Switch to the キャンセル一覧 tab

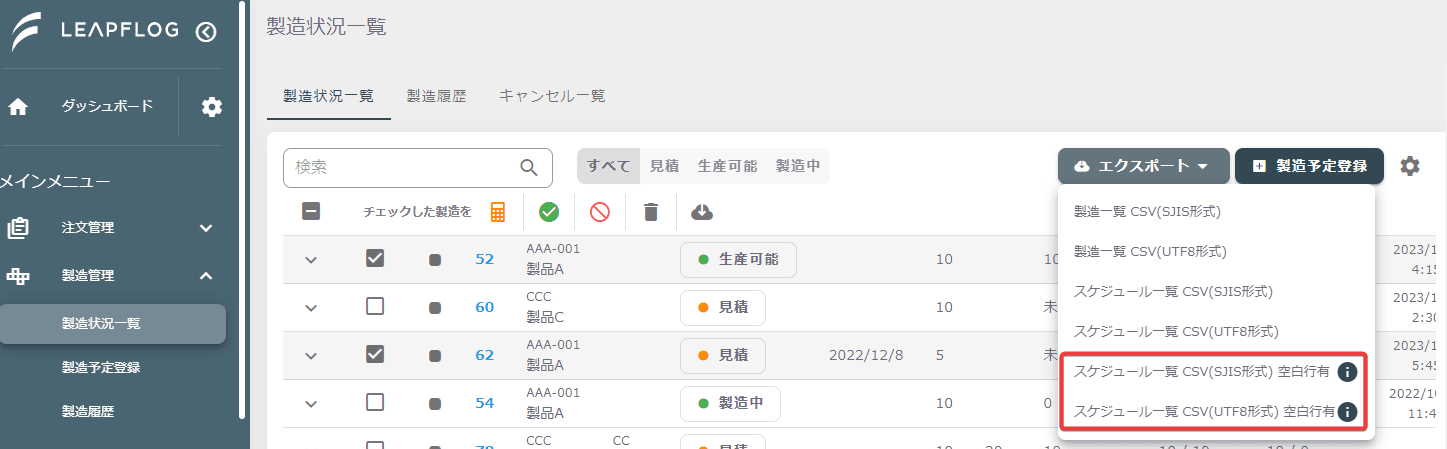click(552, 96)
